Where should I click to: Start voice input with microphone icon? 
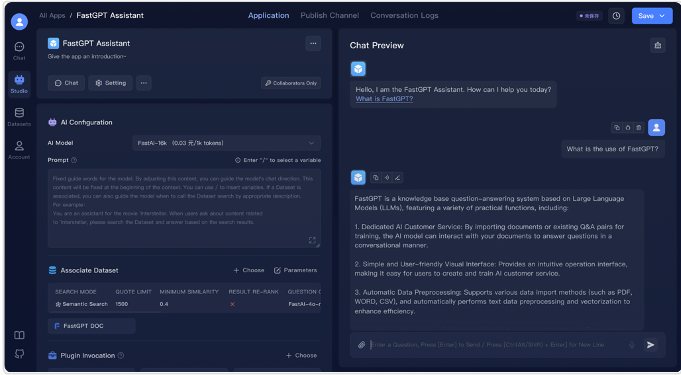tap(632, 345)
